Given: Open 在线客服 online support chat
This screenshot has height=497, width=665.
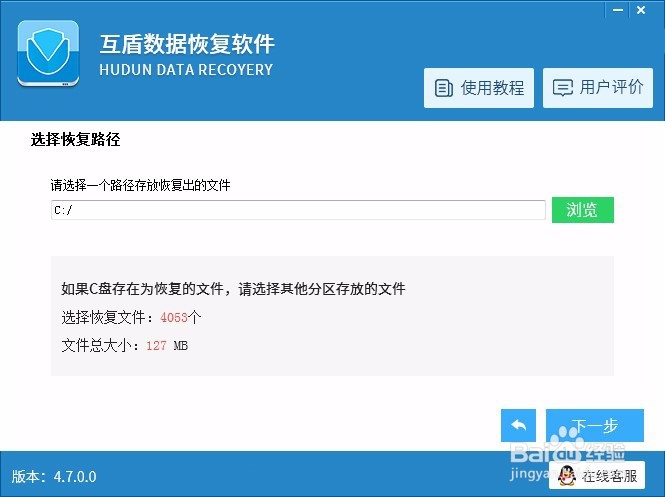Looking at the screenshot, I should [597, 476].
